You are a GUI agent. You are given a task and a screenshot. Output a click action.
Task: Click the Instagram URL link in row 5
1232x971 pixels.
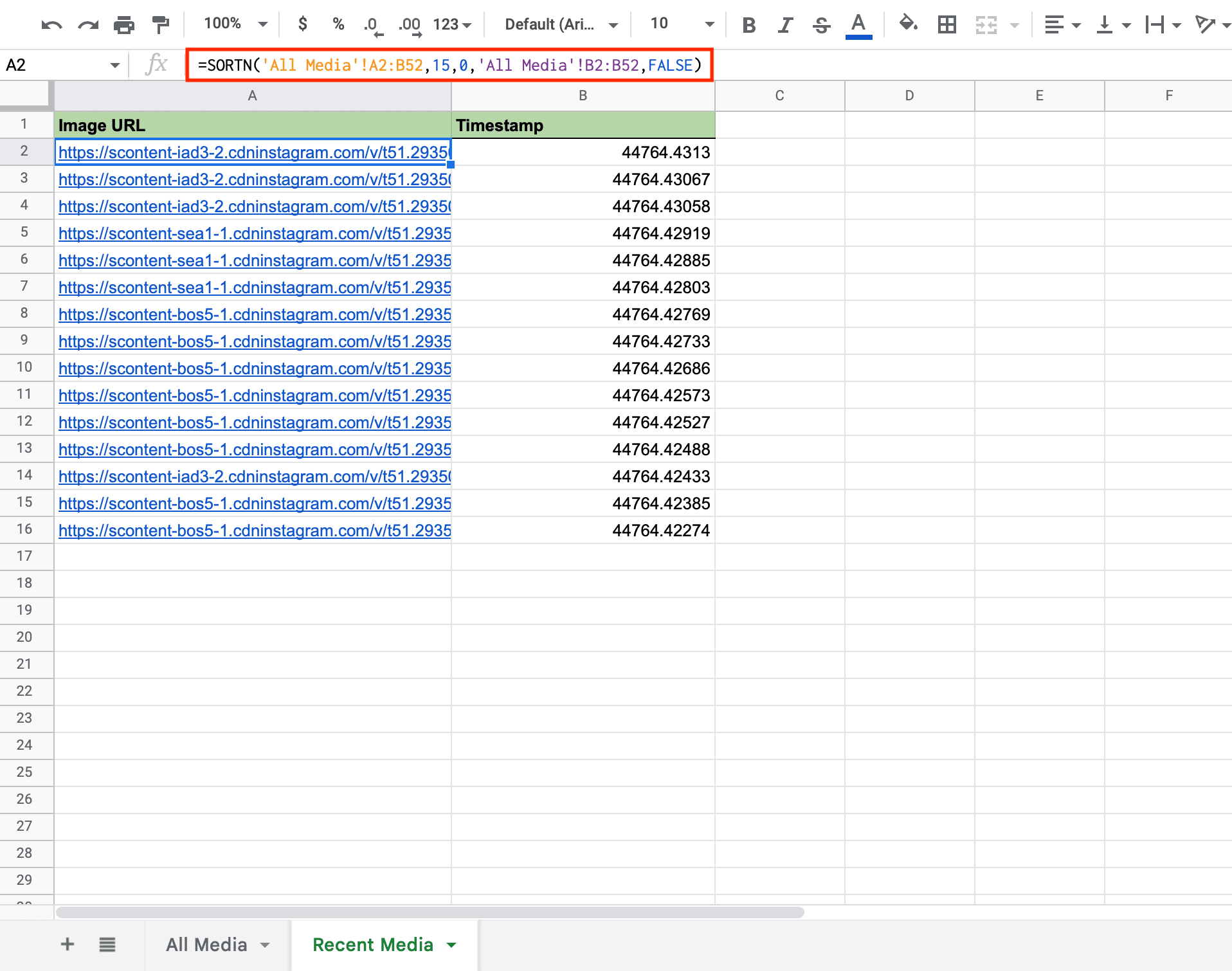point(254,233)
